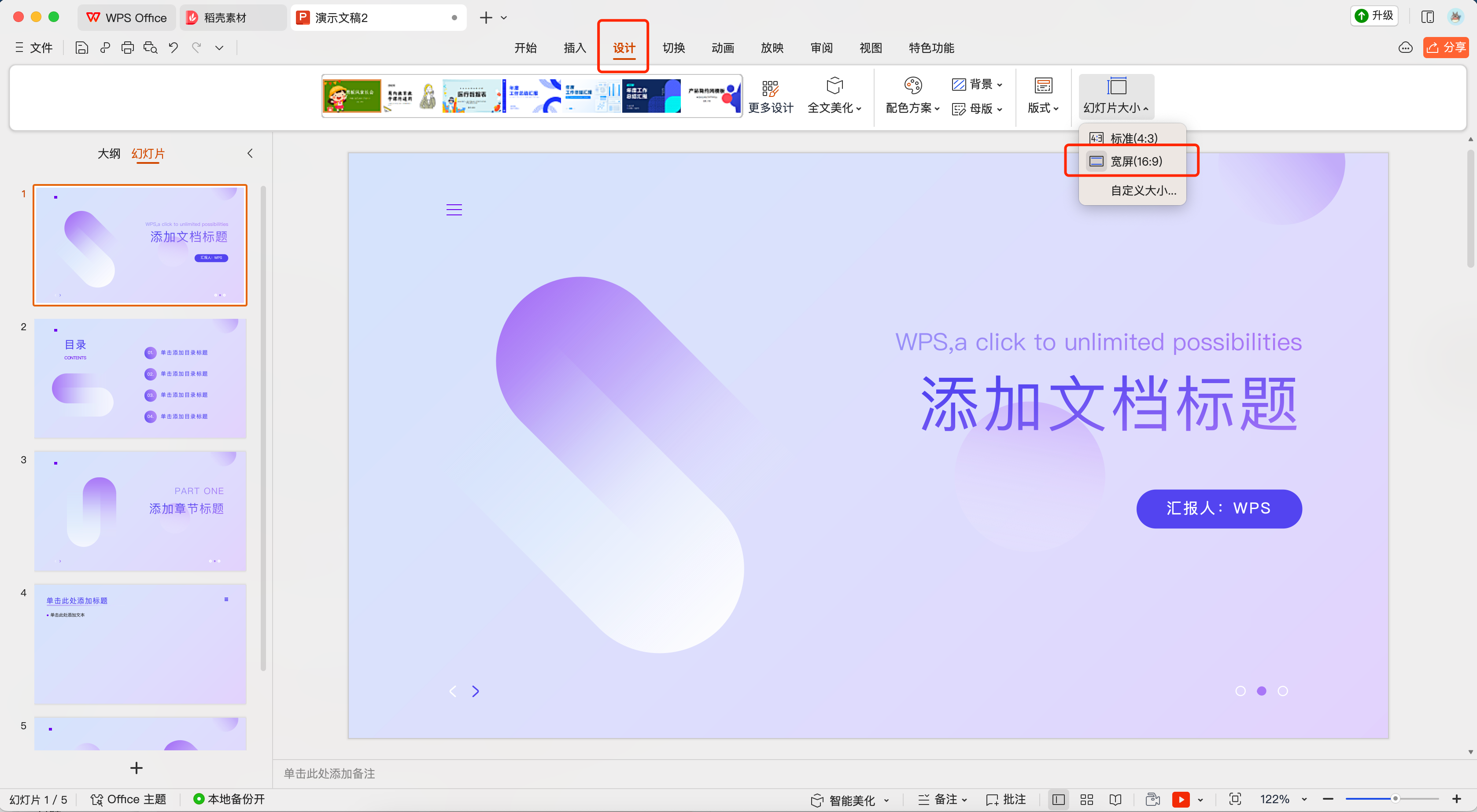Switch to slide sorter grid view
Viewport: 1477px width, 812px height.
1086,799
